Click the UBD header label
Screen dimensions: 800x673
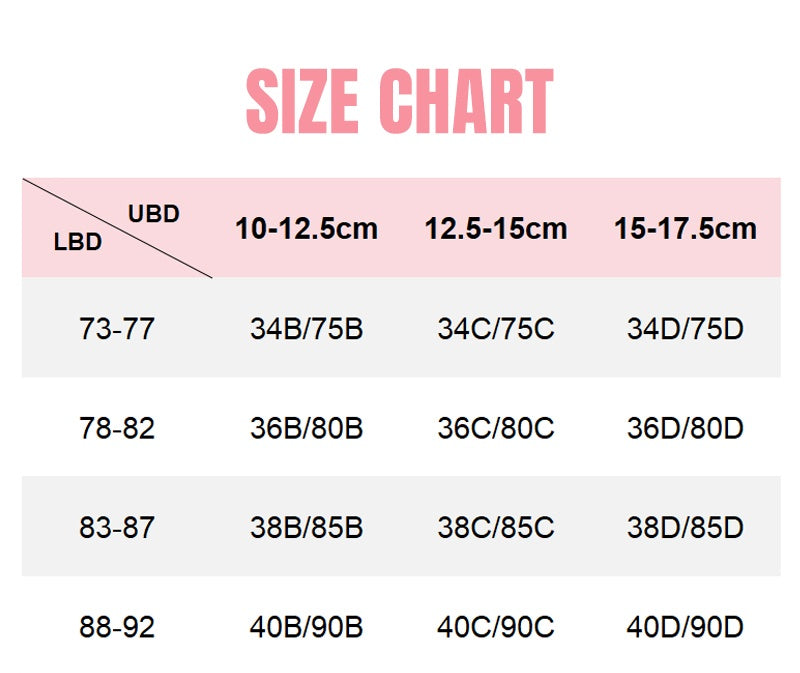point(153,213)
